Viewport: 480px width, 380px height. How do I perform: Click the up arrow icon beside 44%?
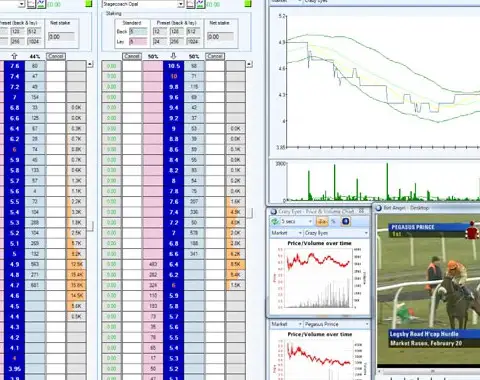pyautogui.click(x=14, y=56)
